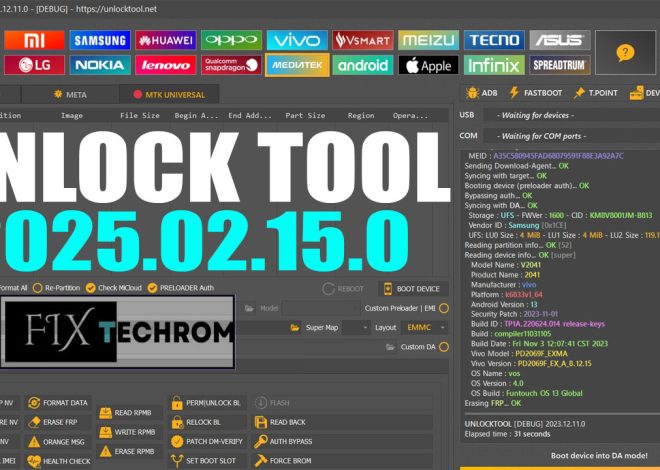The height and width of the screenshot is (470, 660).
Task: Click the Region column header
Action: click(361, 115)
